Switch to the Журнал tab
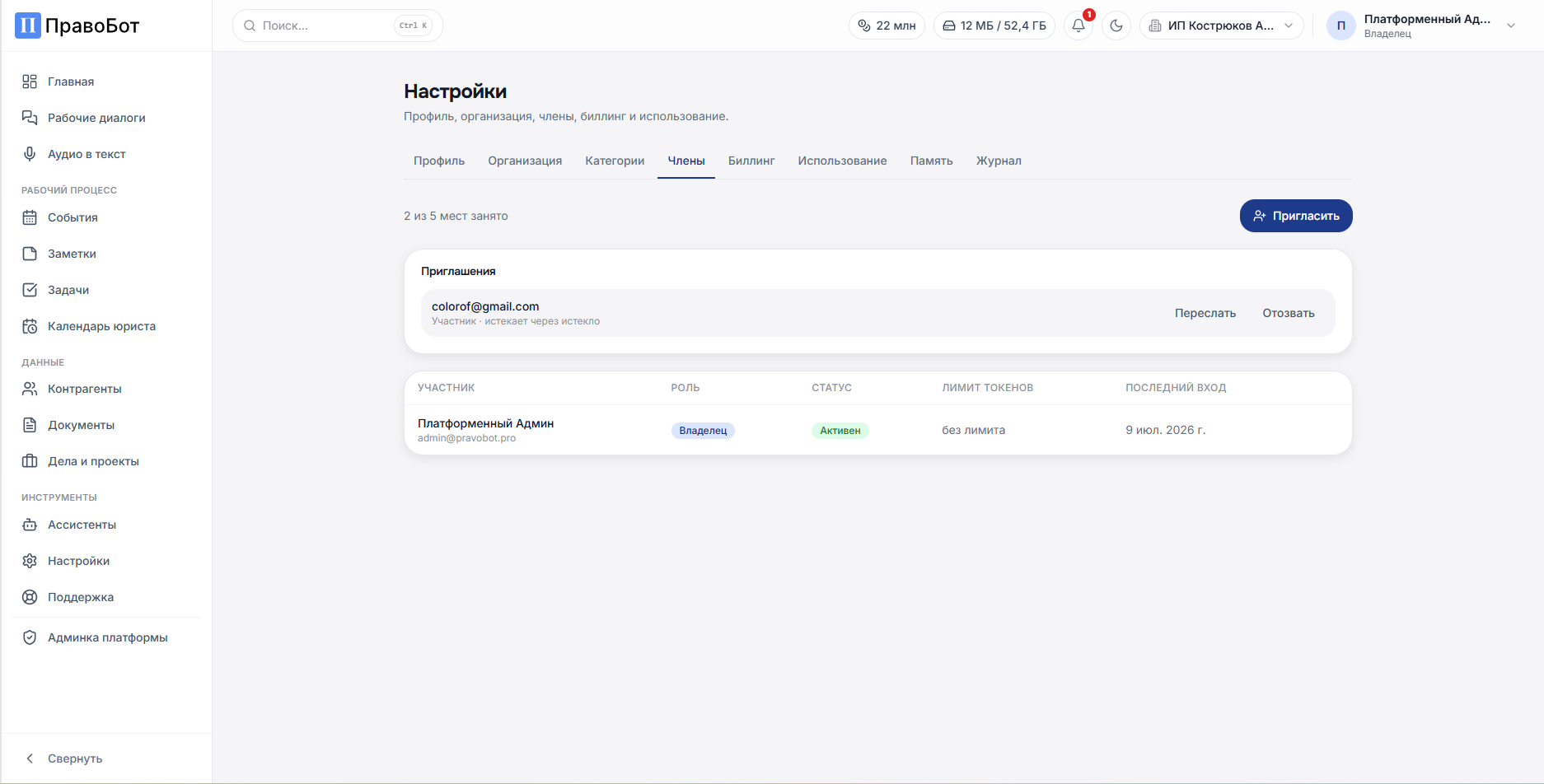 pos(999,161)
